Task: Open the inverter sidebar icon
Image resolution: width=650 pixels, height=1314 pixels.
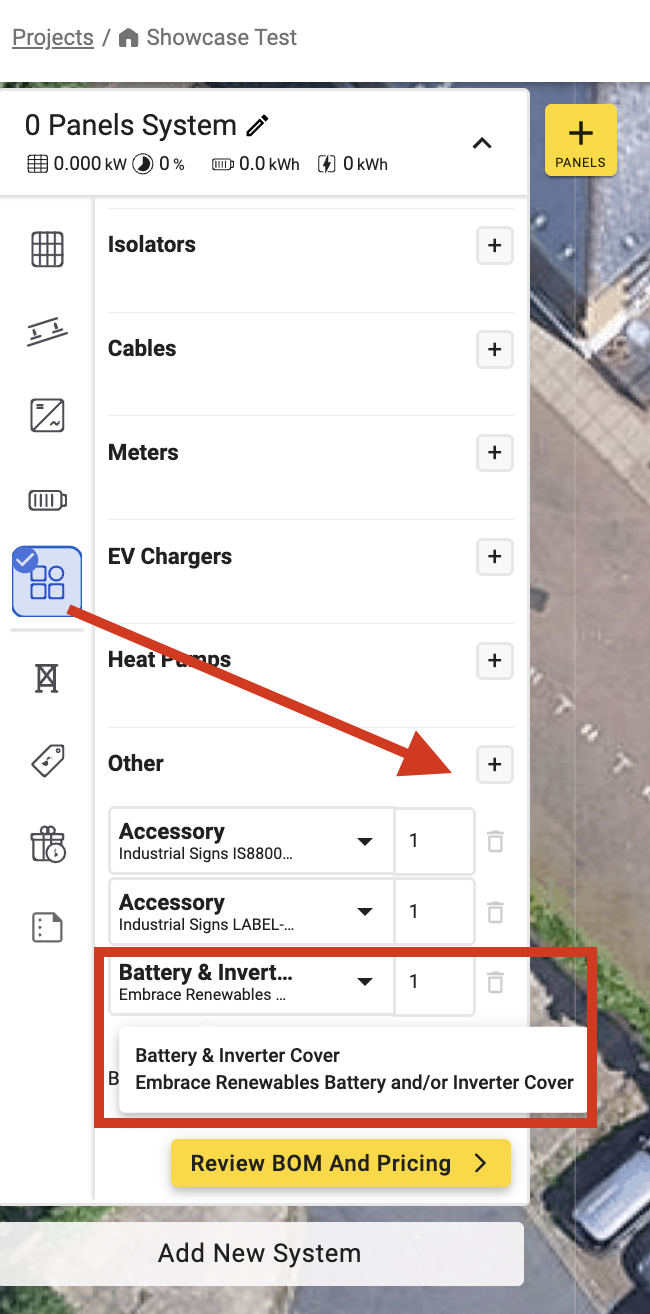Action: tap(47, 415)
